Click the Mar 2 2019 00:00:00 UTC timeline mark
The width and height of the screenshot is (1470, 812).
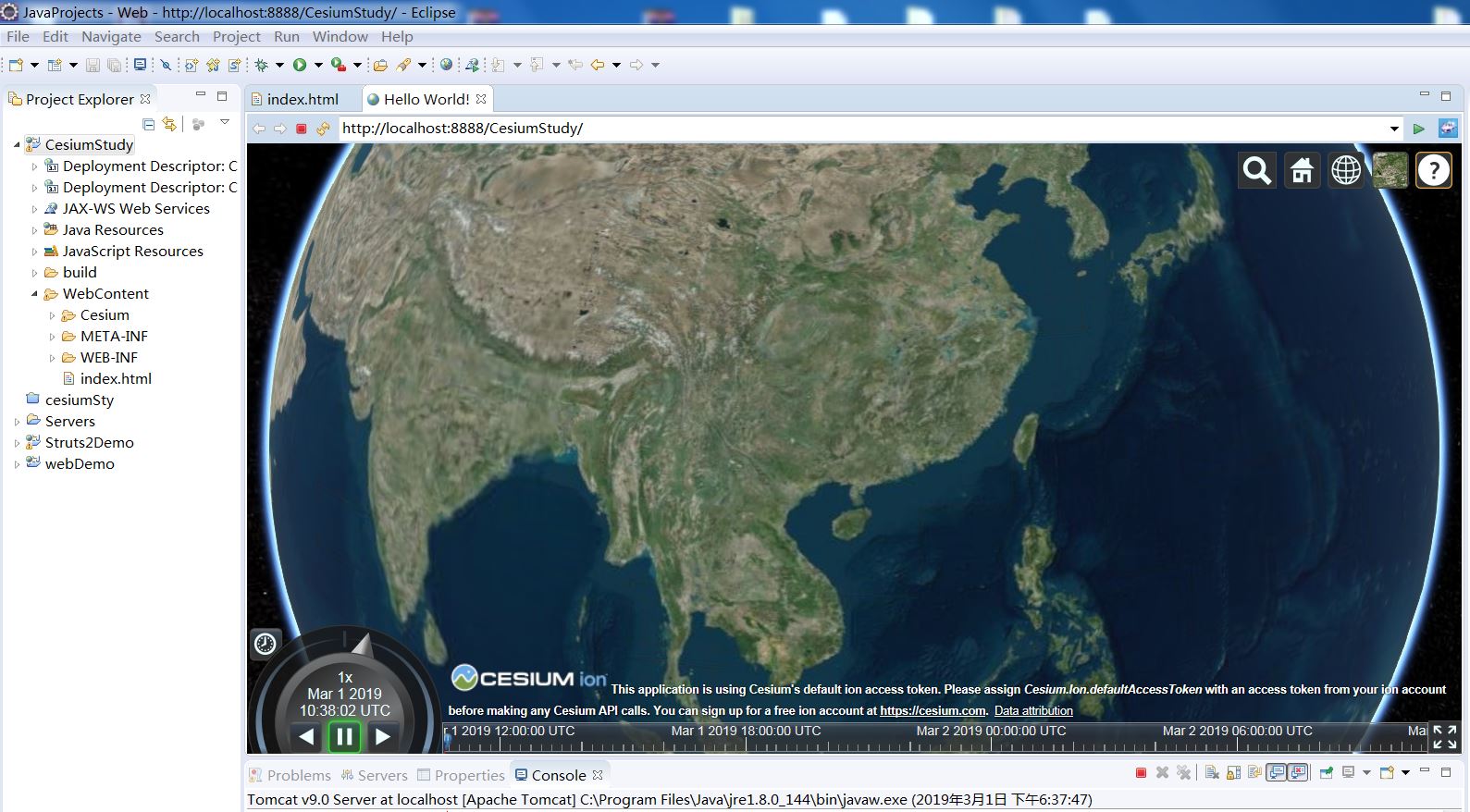point(991,731)
